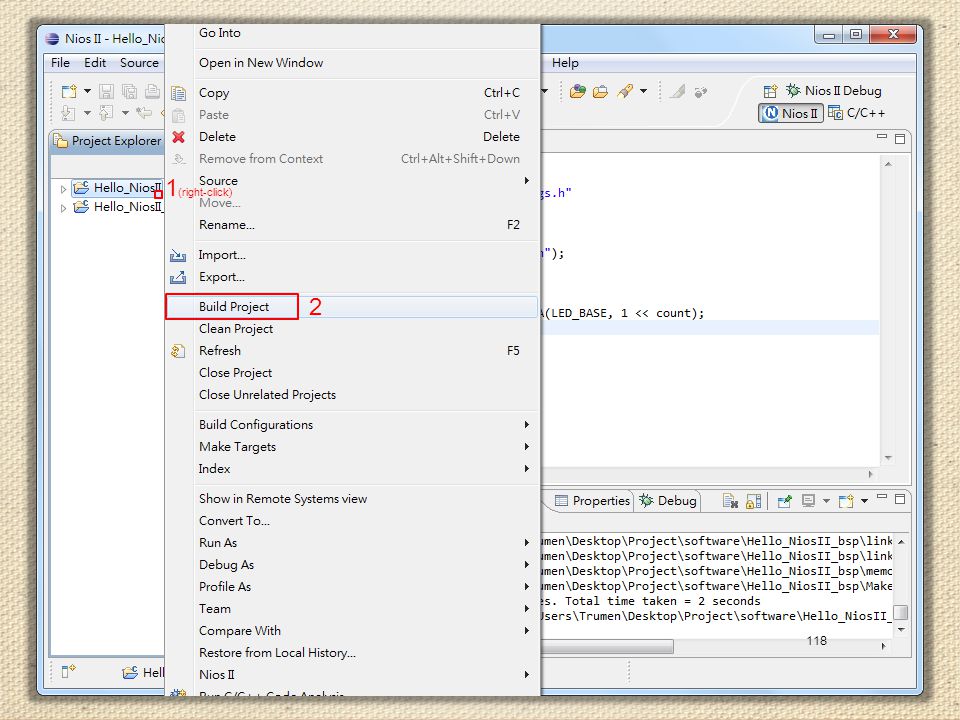Choose Show in Remote Systems view
The image size is (960, 720).
353,499
